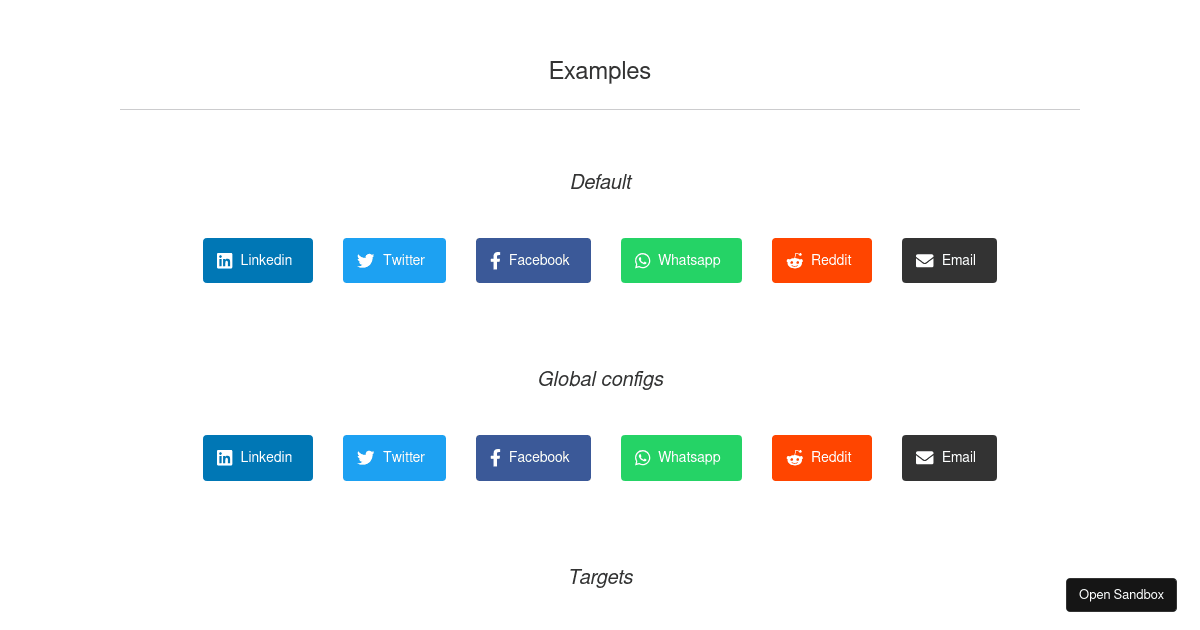The height and width of the screenshot is (630, 1200).
Task: Select the Email button in the Default row
Action: 949,260
